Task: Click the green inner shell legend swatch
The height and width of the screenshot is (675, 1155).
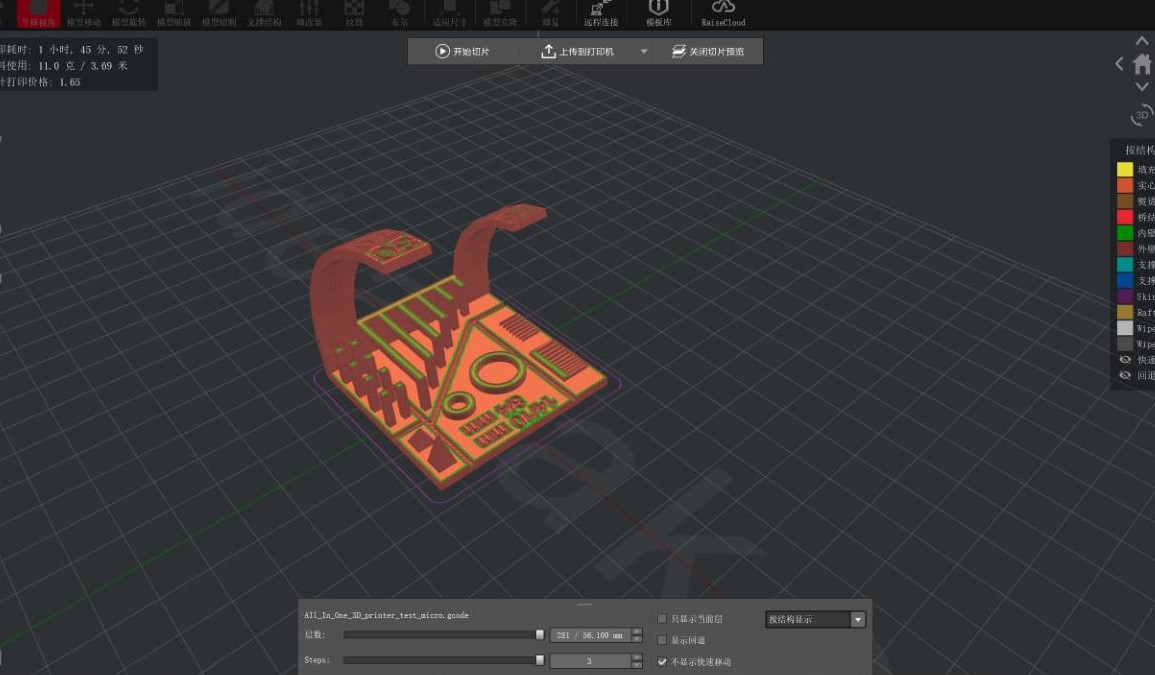Action: coord(1125,233)
